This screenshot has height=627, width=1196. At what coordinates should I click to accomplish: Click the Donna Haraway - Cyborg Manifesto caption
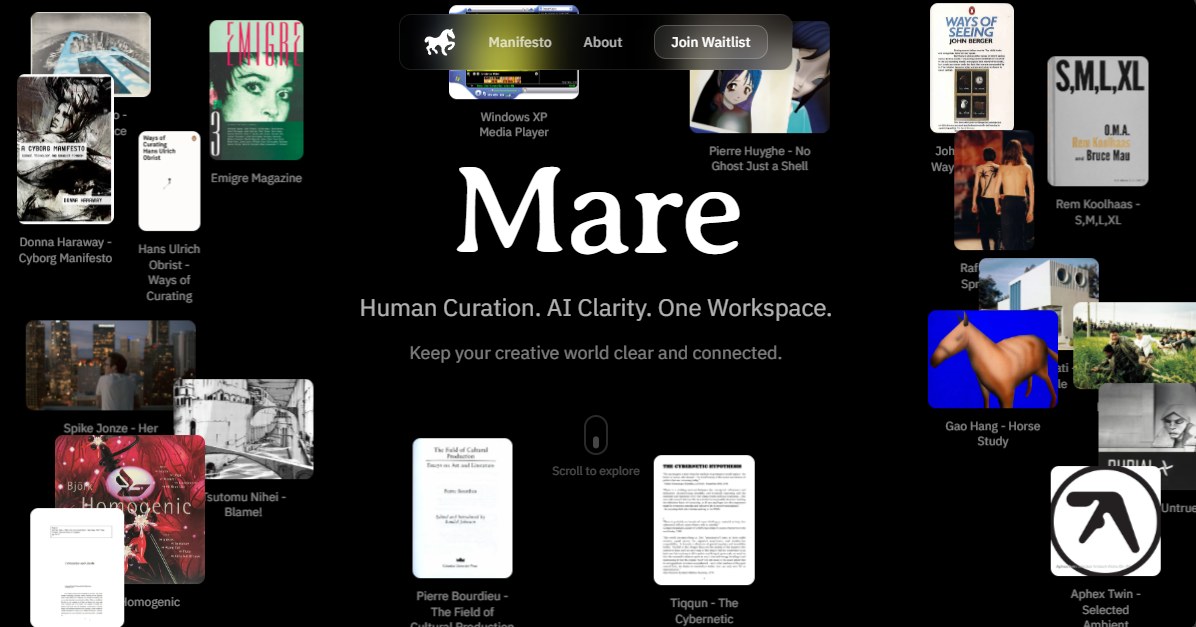66,250
